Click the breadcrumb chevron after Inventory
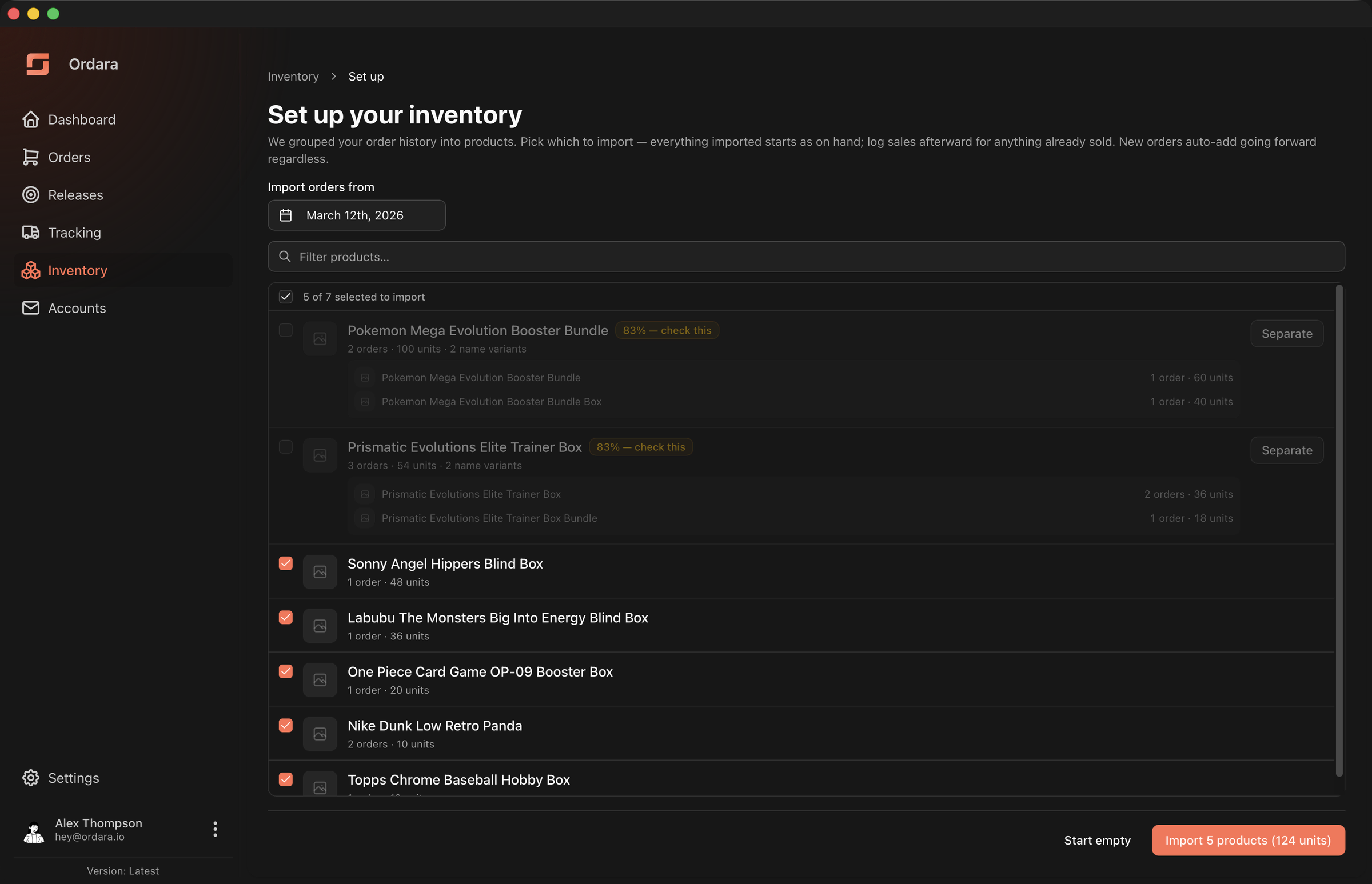This screenshot has width=1372, height=884. coord(334,77)
